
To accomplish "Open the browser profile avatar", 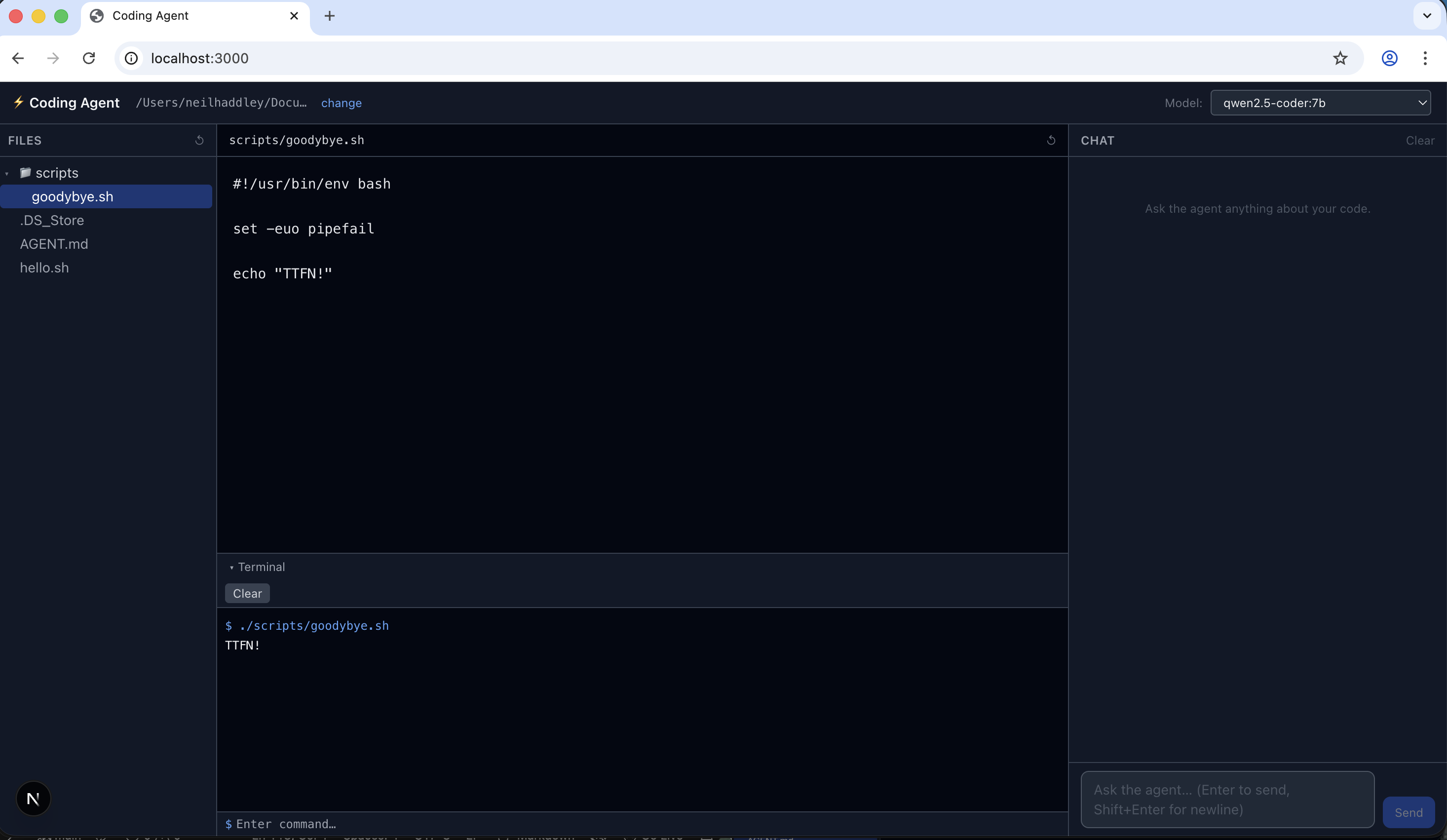I will 1390,58.
